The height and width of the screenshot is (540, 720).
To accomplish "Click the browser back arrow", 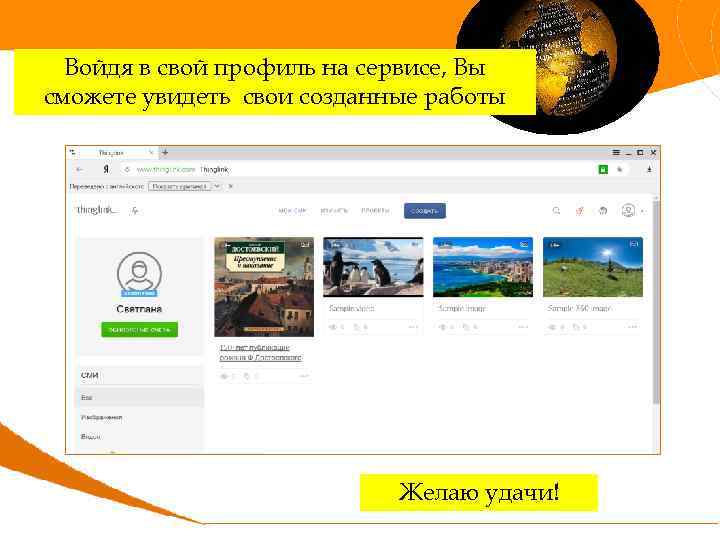I will 80,169.
